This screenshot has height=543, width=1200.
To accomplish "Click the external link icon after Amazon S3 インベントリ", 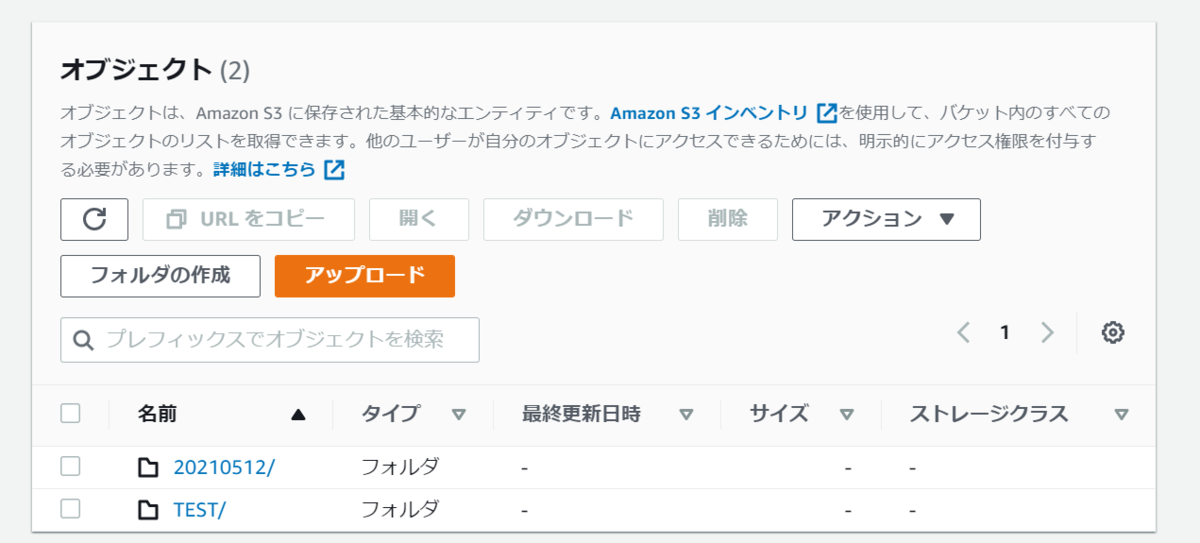I will 826,112.
